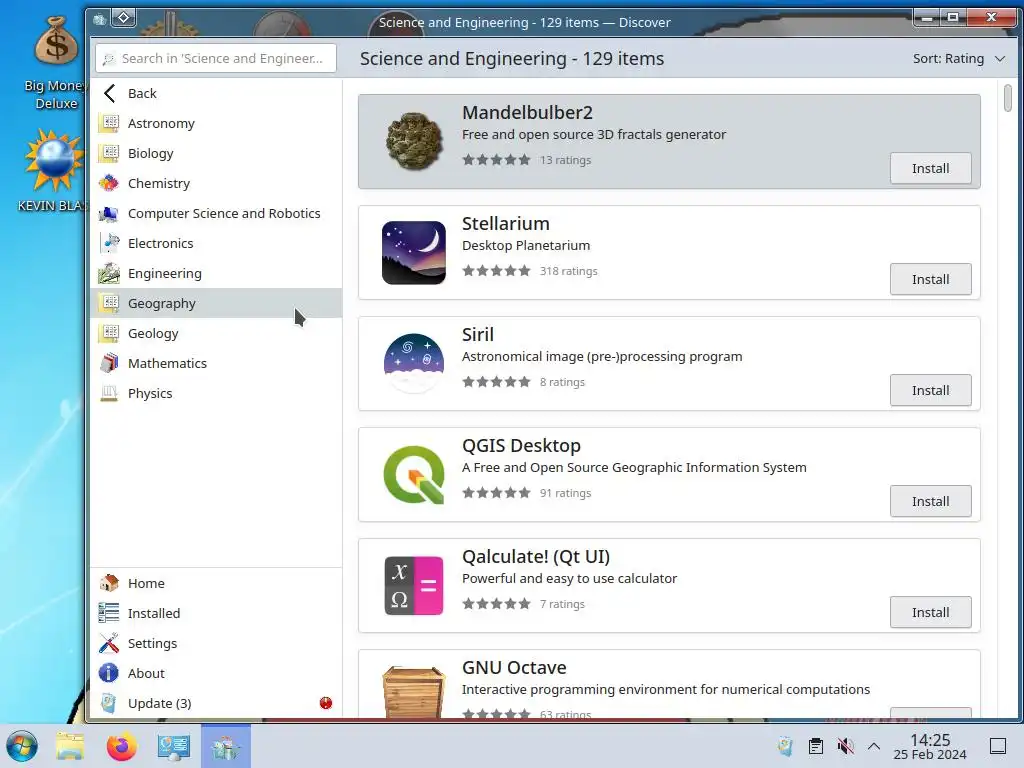Click the Electronics category icon
Viewport: 1024px width, 768px height.
click(109, 244)
